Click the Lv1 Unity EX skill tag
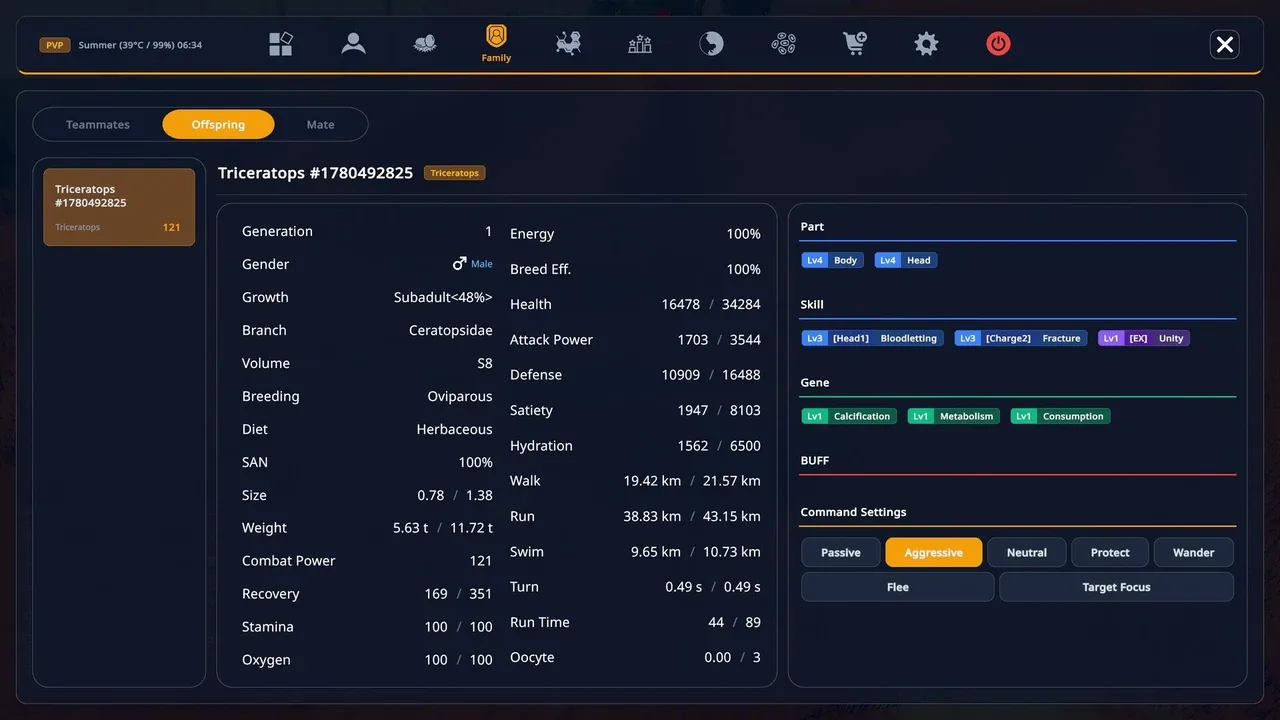The image size is (1280, 720). pyautogui.click(x=1144, y=338)
